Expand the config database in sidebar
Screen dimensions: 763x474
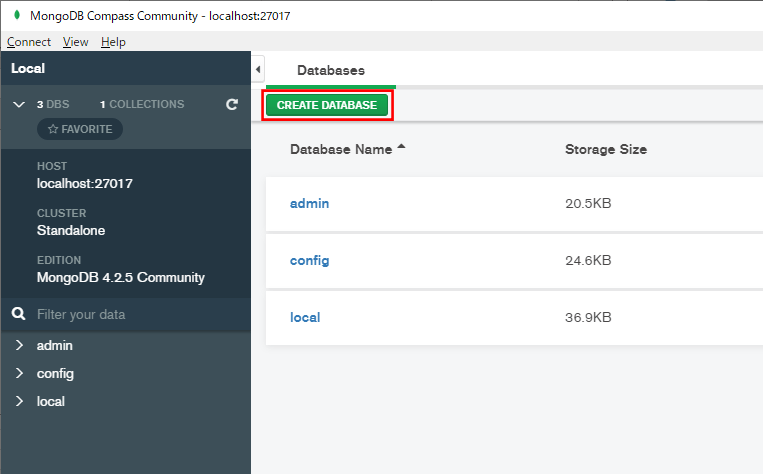tap(19, 373)
